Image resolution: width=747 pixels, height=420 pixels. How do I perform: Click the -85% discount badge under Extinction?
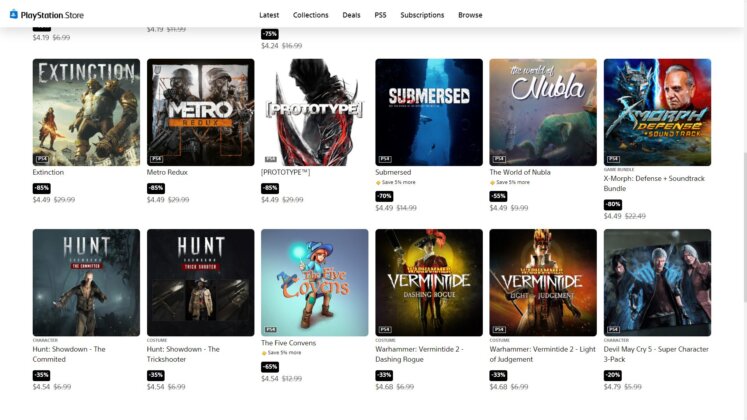click(41, 188)
